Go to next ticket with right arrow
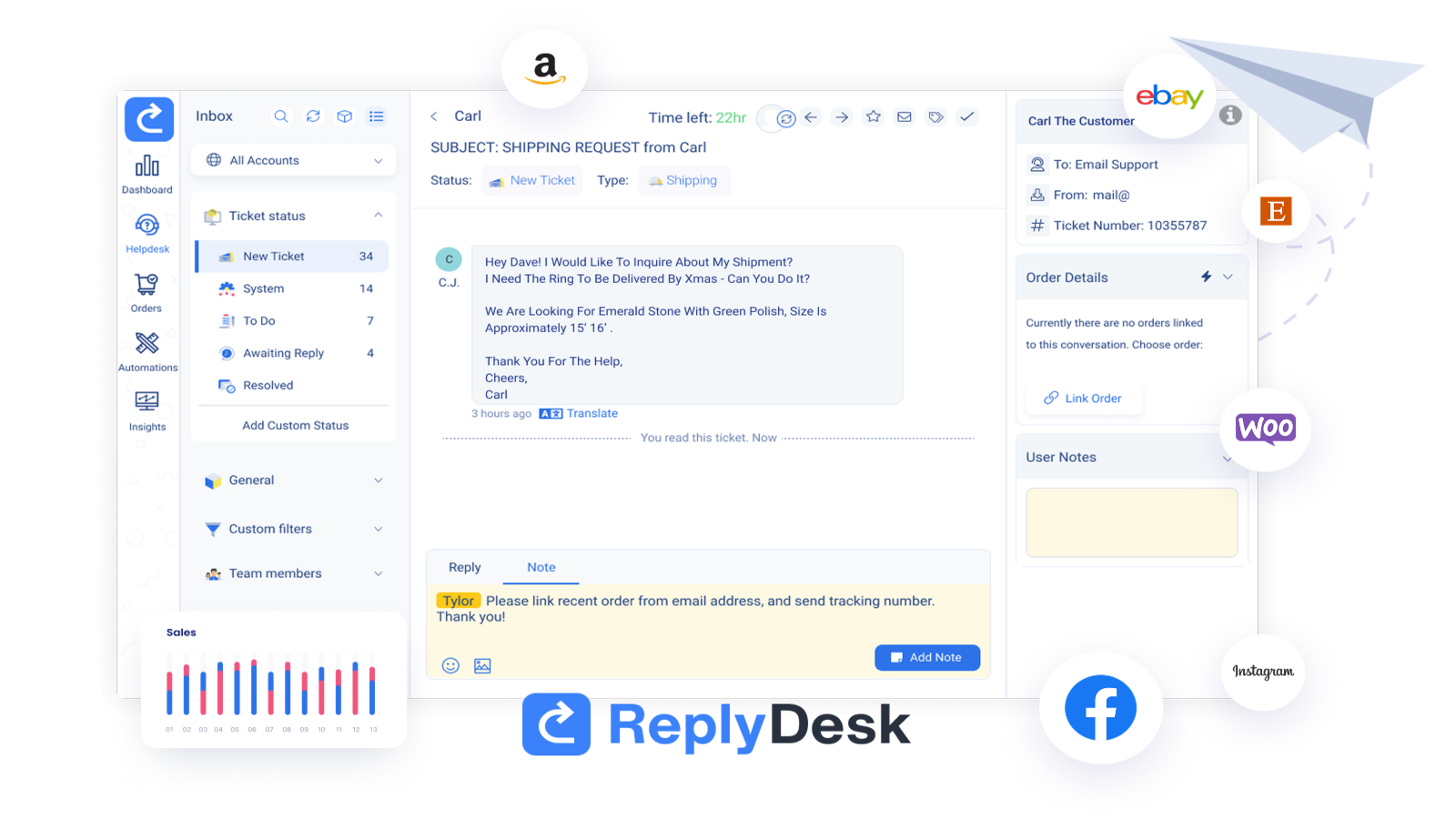Image resolution: width=1456 pixels, height=819 pixels. tap(842, 117)
